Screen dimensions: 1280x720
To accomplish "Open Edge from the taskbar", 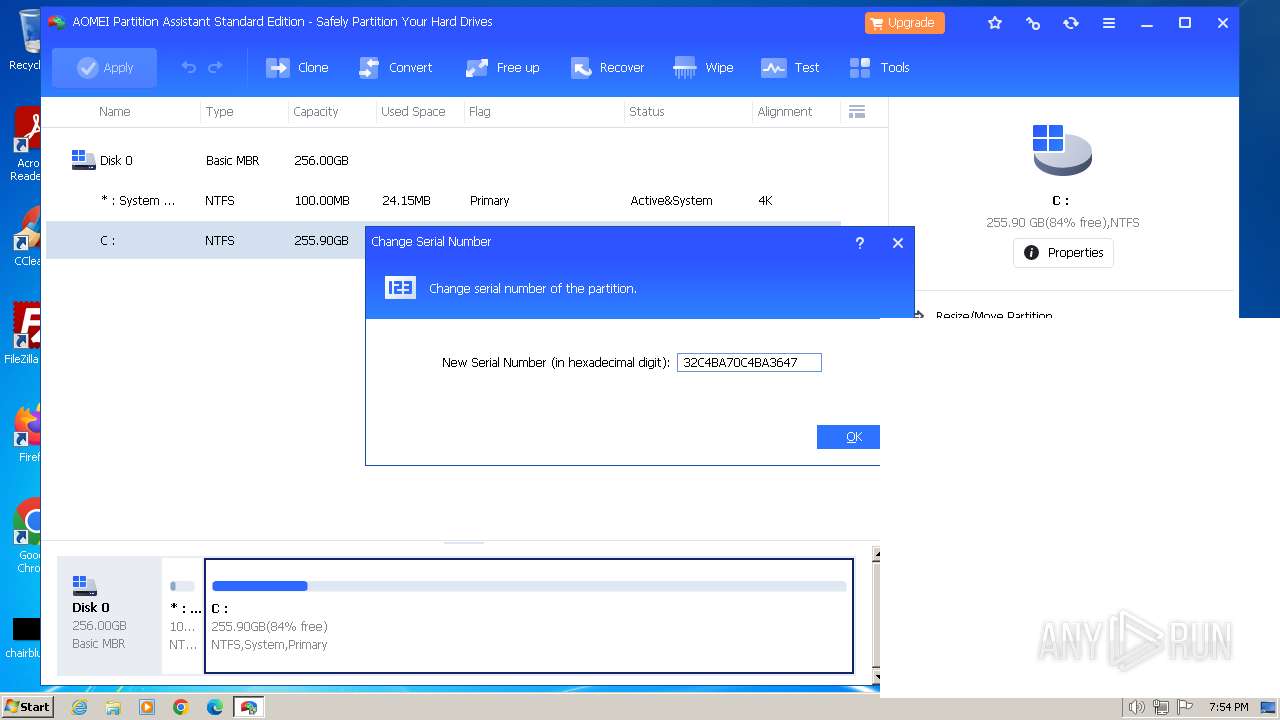I will click(215, 707).
